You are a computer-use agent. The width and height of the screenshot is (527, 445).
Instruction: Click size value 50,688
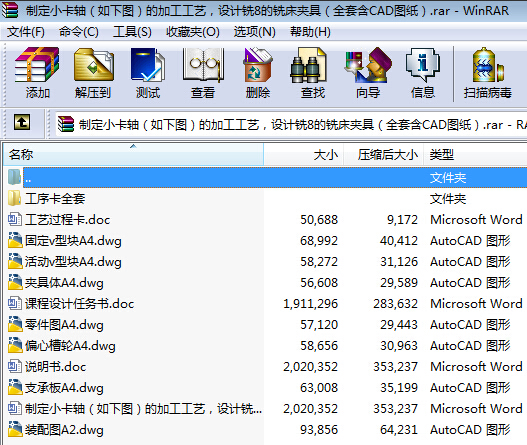pos(319,220)
